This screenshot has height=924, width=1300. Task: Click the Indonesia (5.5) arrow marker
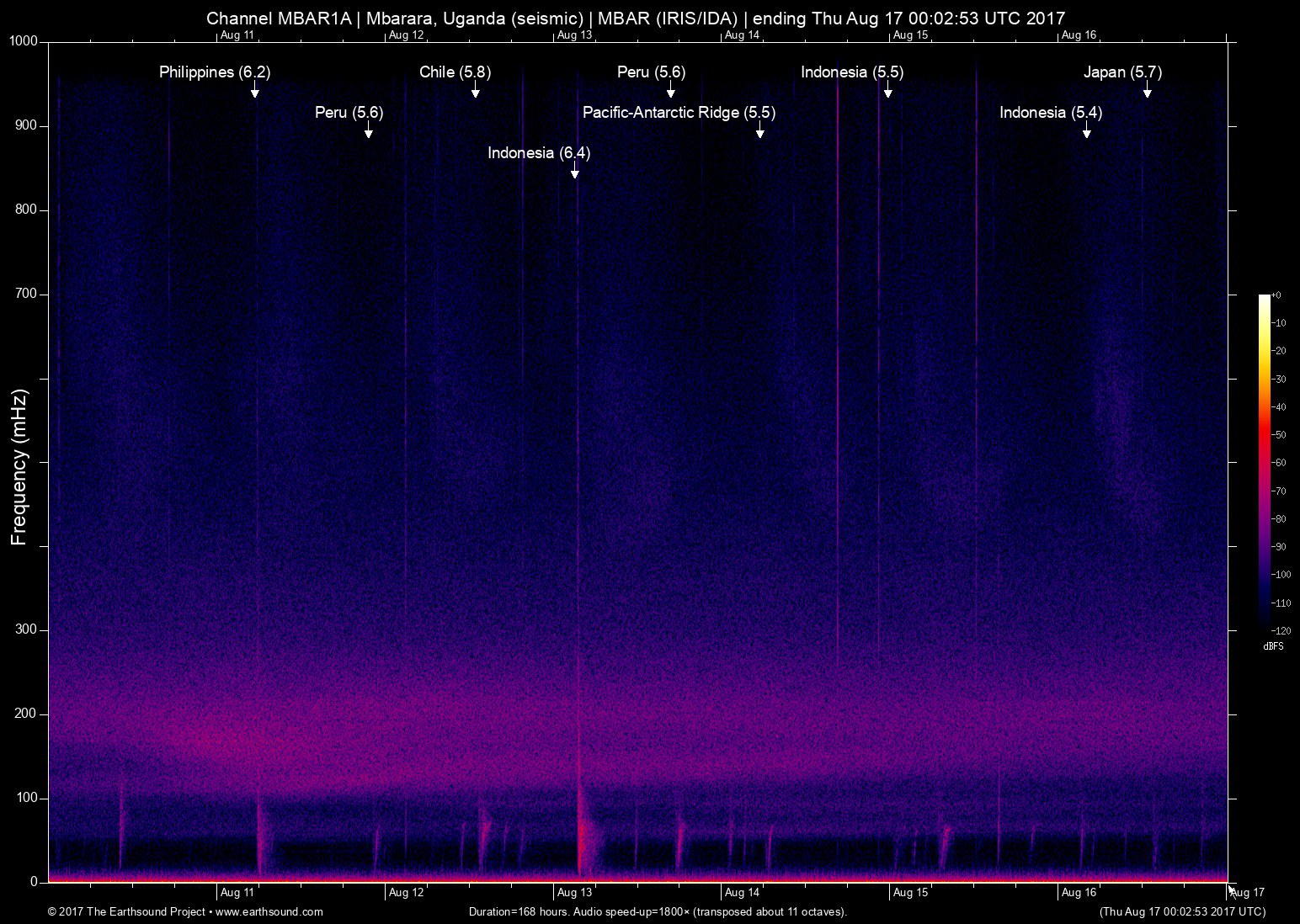click(x=889, y=93)
